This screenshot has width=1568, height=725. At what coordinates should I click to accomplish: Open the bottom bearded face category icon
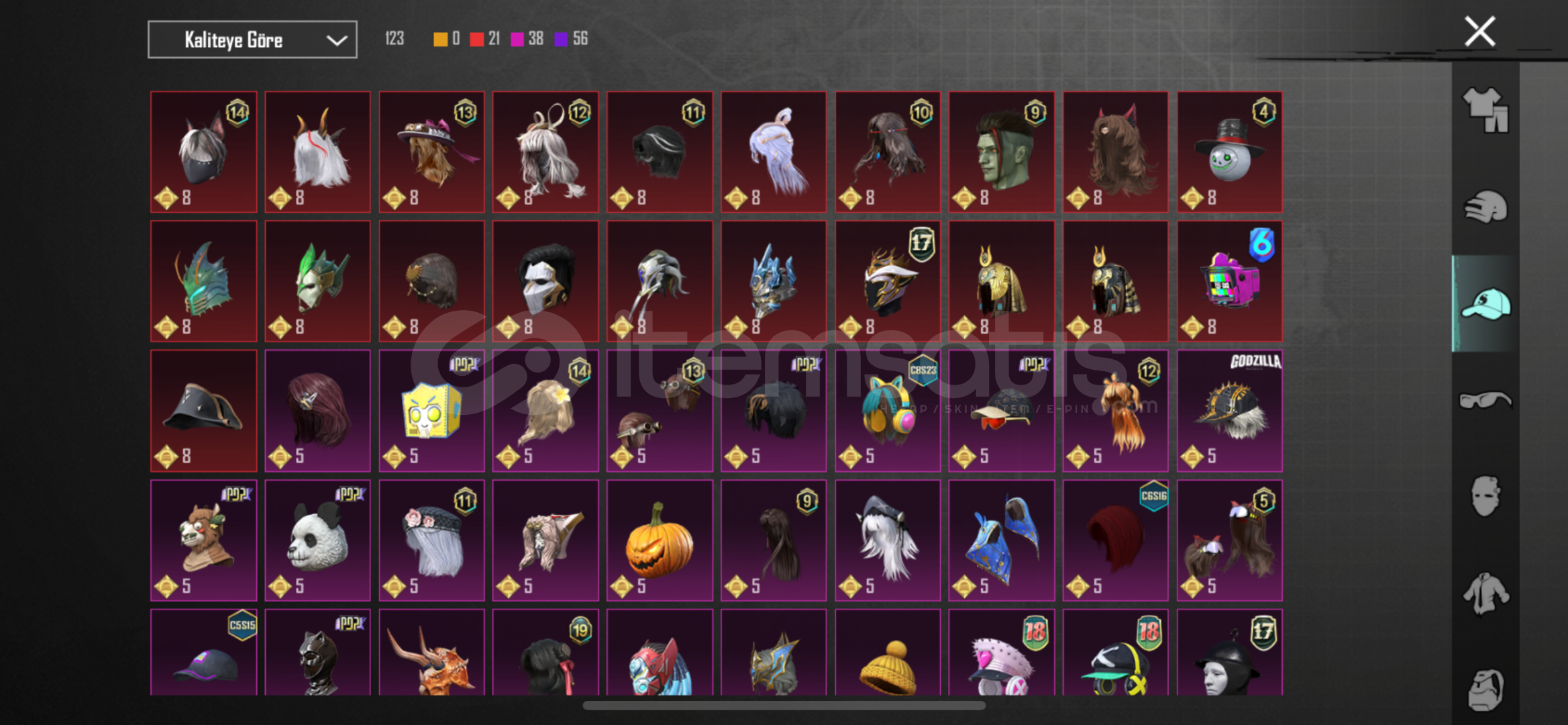(x=1485, y=689)
